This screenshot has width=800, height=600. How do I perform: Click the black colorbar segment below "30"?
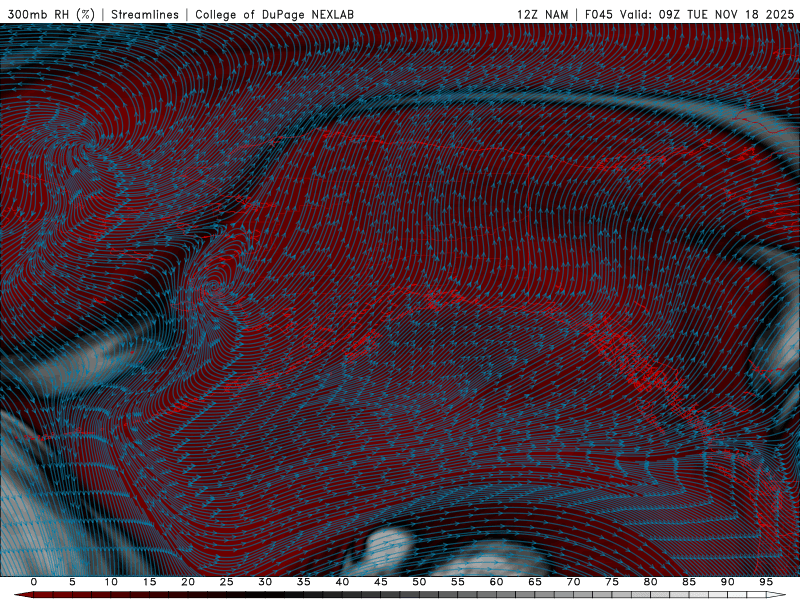coord(265,595)
